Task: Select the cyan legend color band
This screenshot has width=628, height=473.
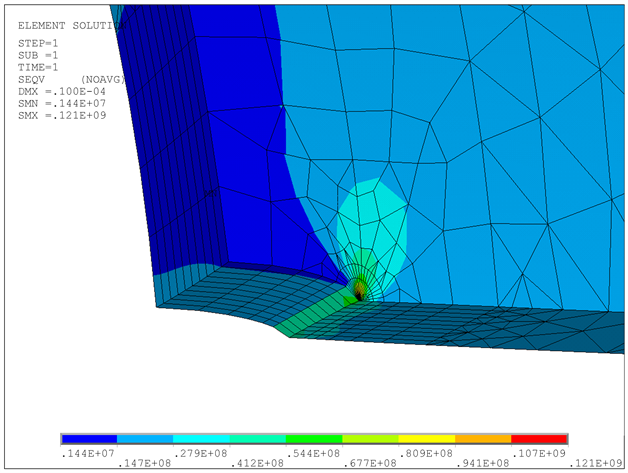Action: click(201, 439)
